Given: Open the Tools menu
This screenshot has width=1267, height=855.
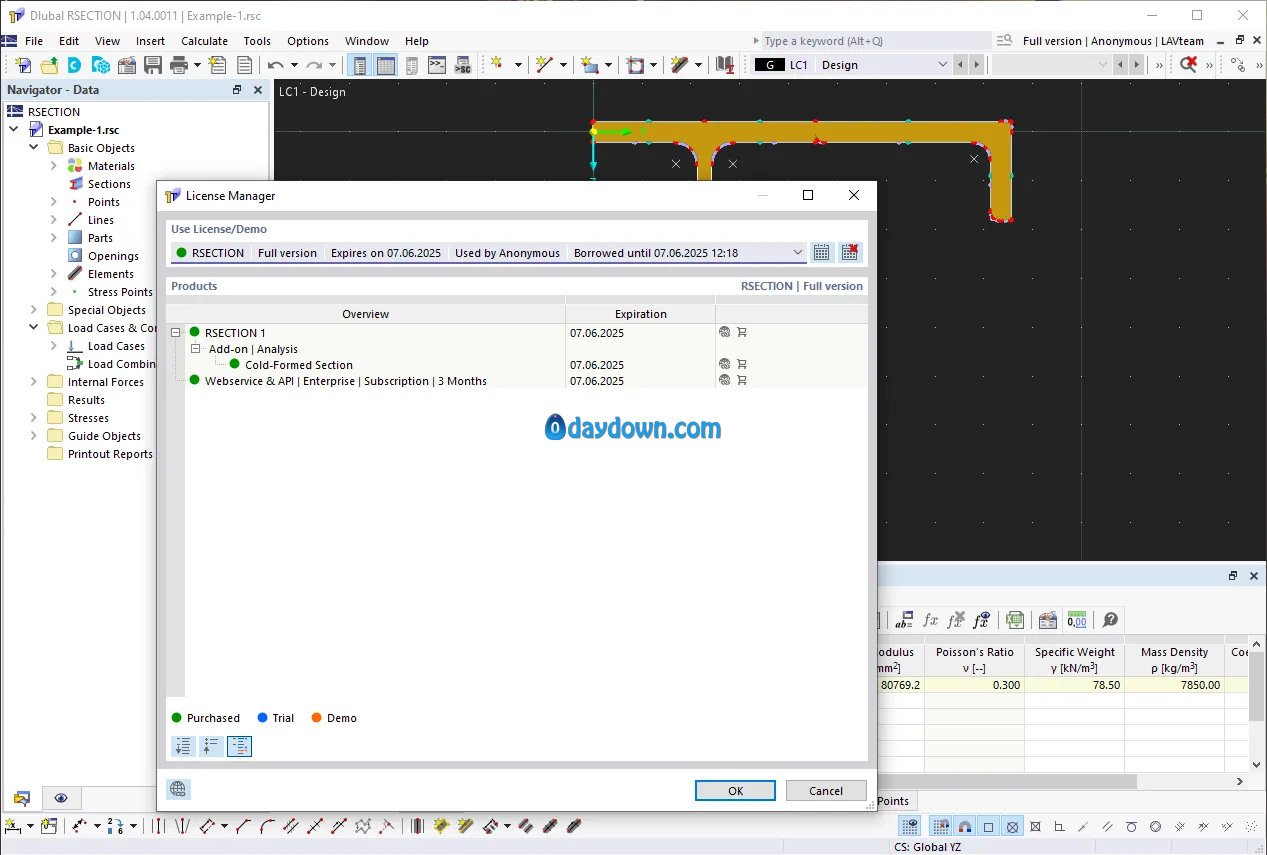Looking at the screenshot, I should click(x=257, y=41).
